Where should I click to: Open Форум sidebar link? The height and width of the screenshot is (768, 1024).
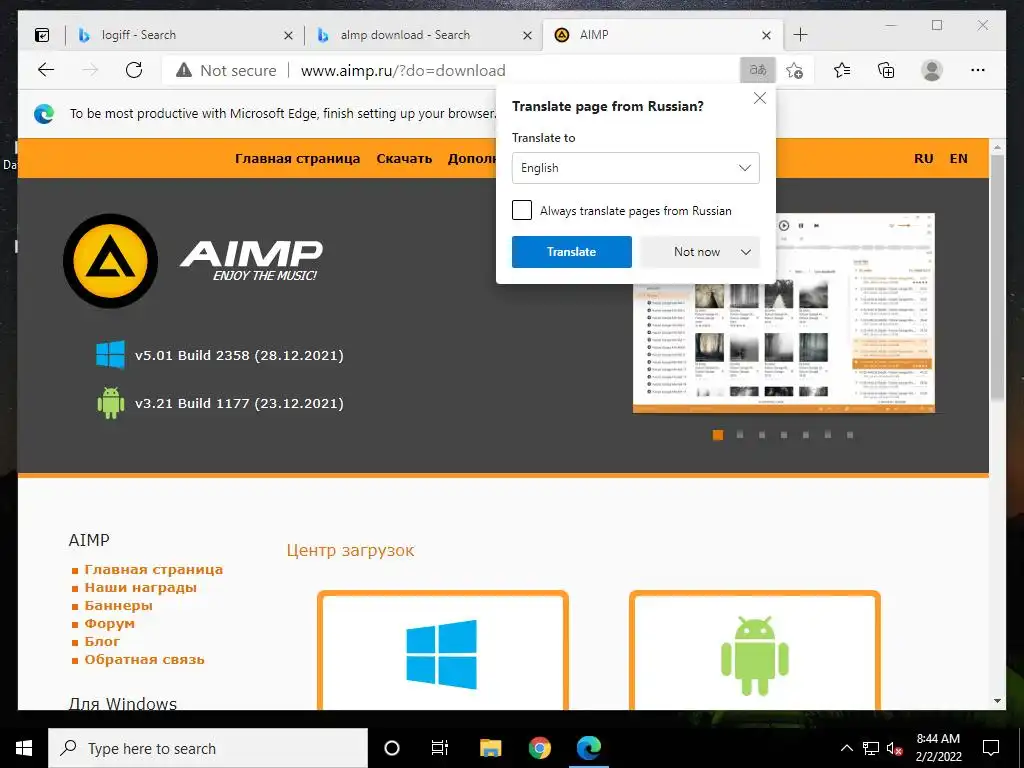(110, 624)
